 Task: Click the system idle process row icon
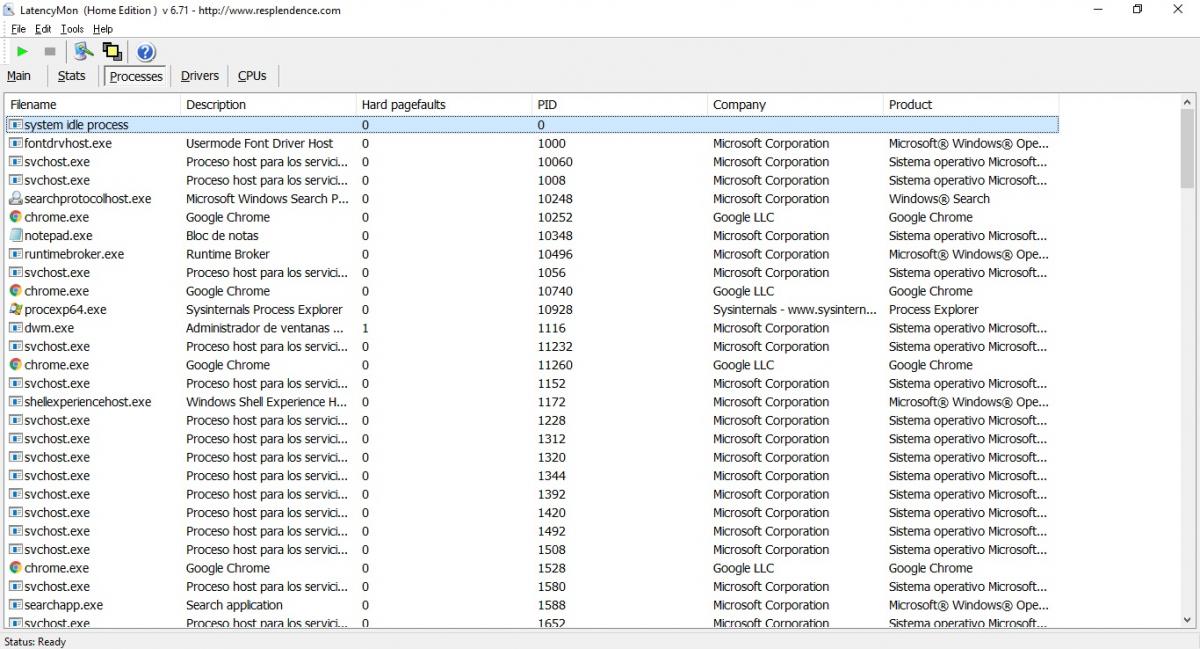click(16, 125)
